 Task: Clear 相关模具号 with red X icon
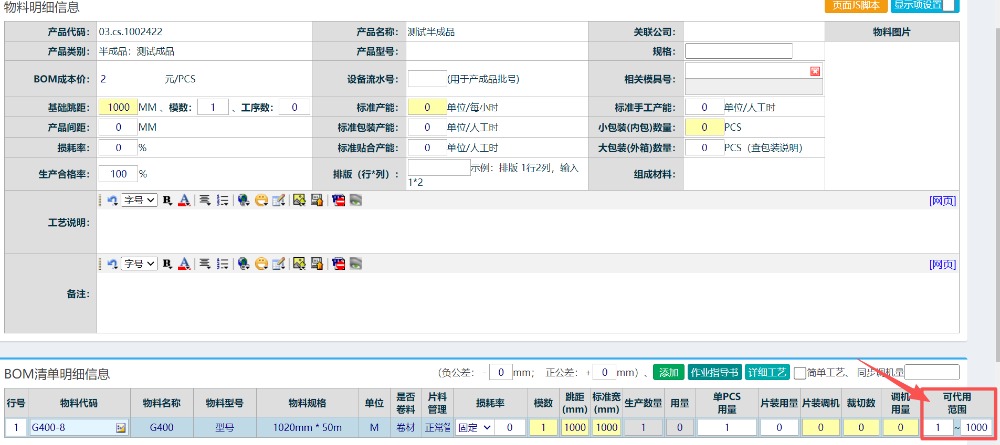click(814, 71)
